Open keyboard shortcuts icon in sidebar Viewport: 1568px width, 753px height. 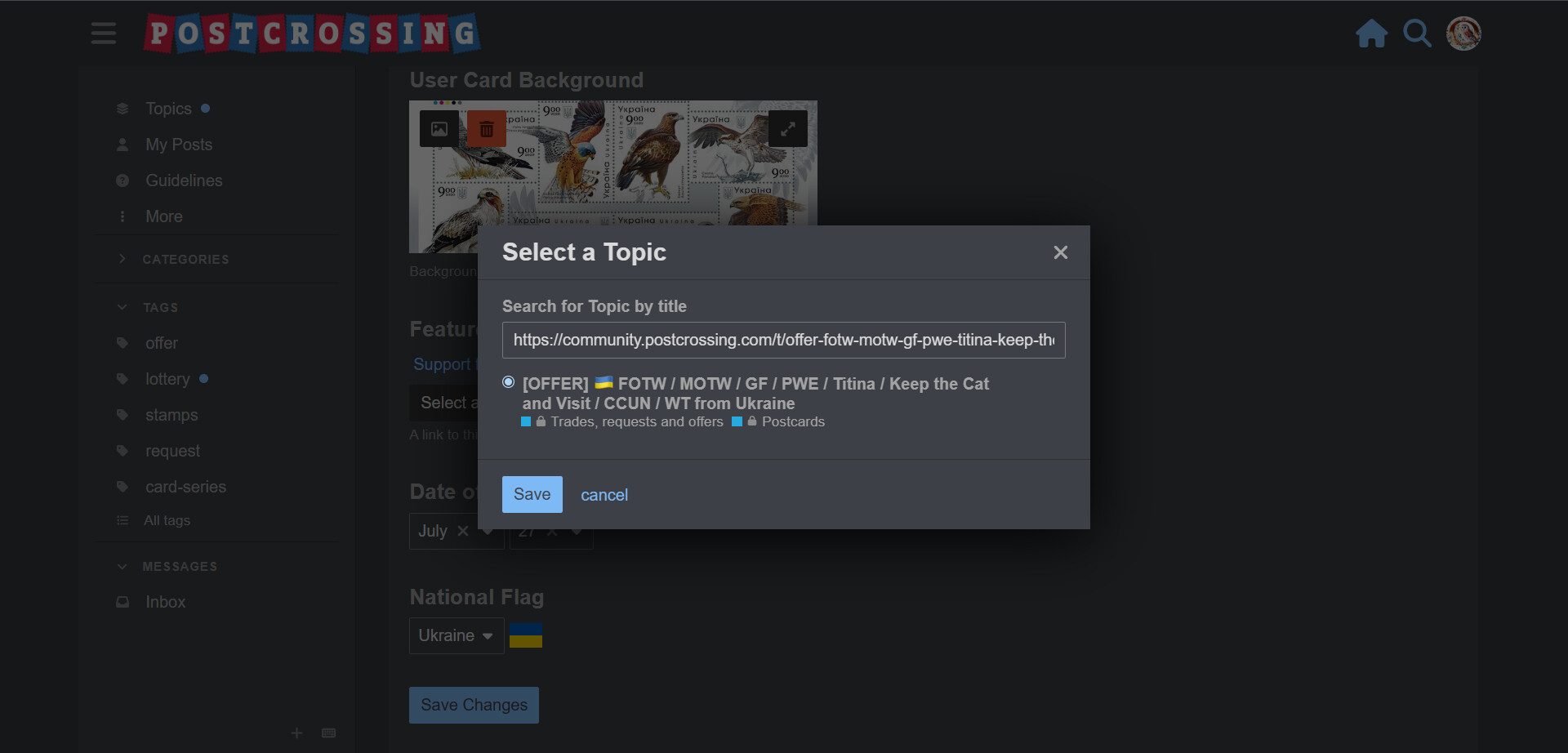329,733
